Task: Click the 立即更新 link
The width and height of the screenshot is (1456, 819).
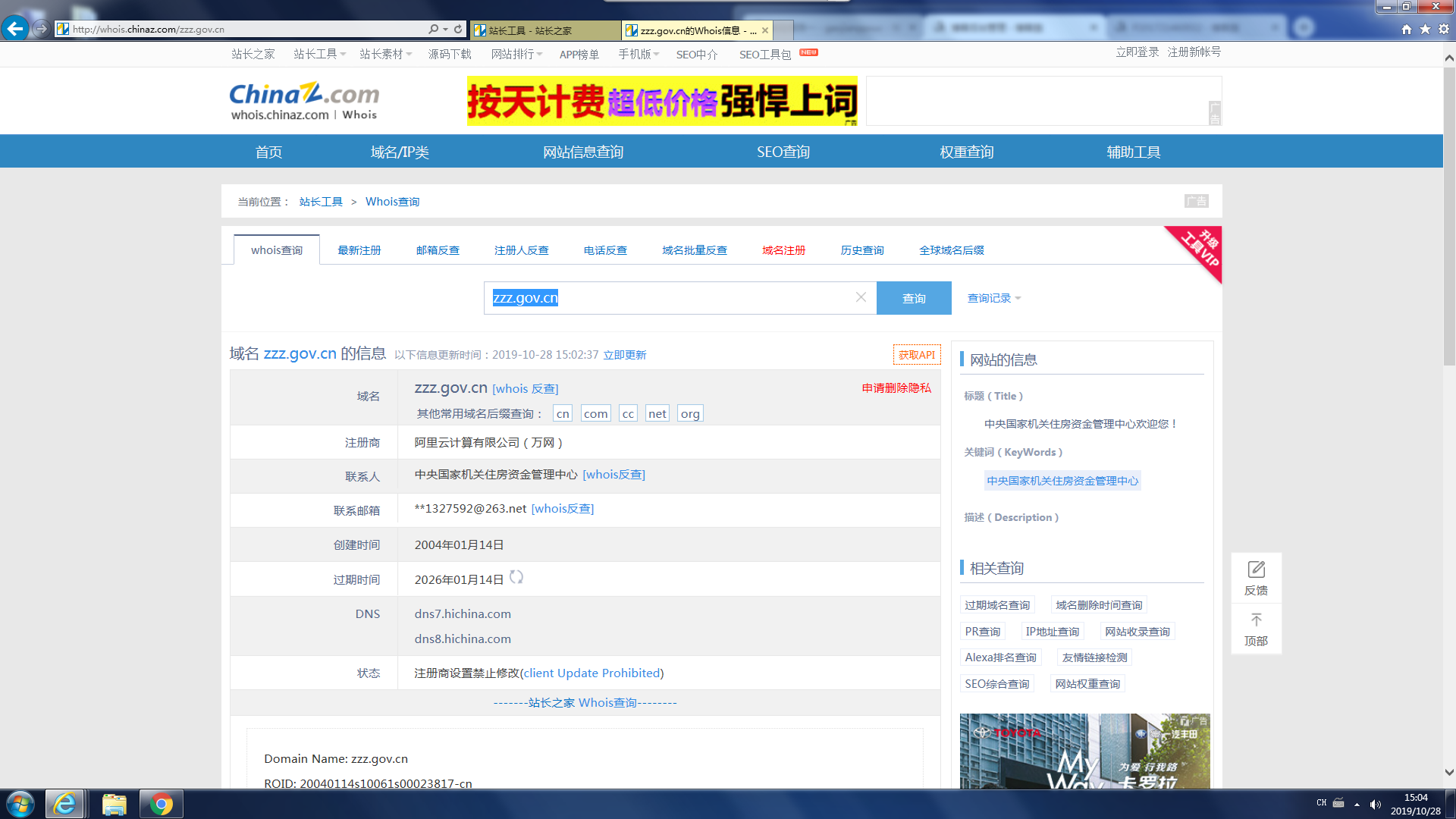Action: click(x=624, y=355)
